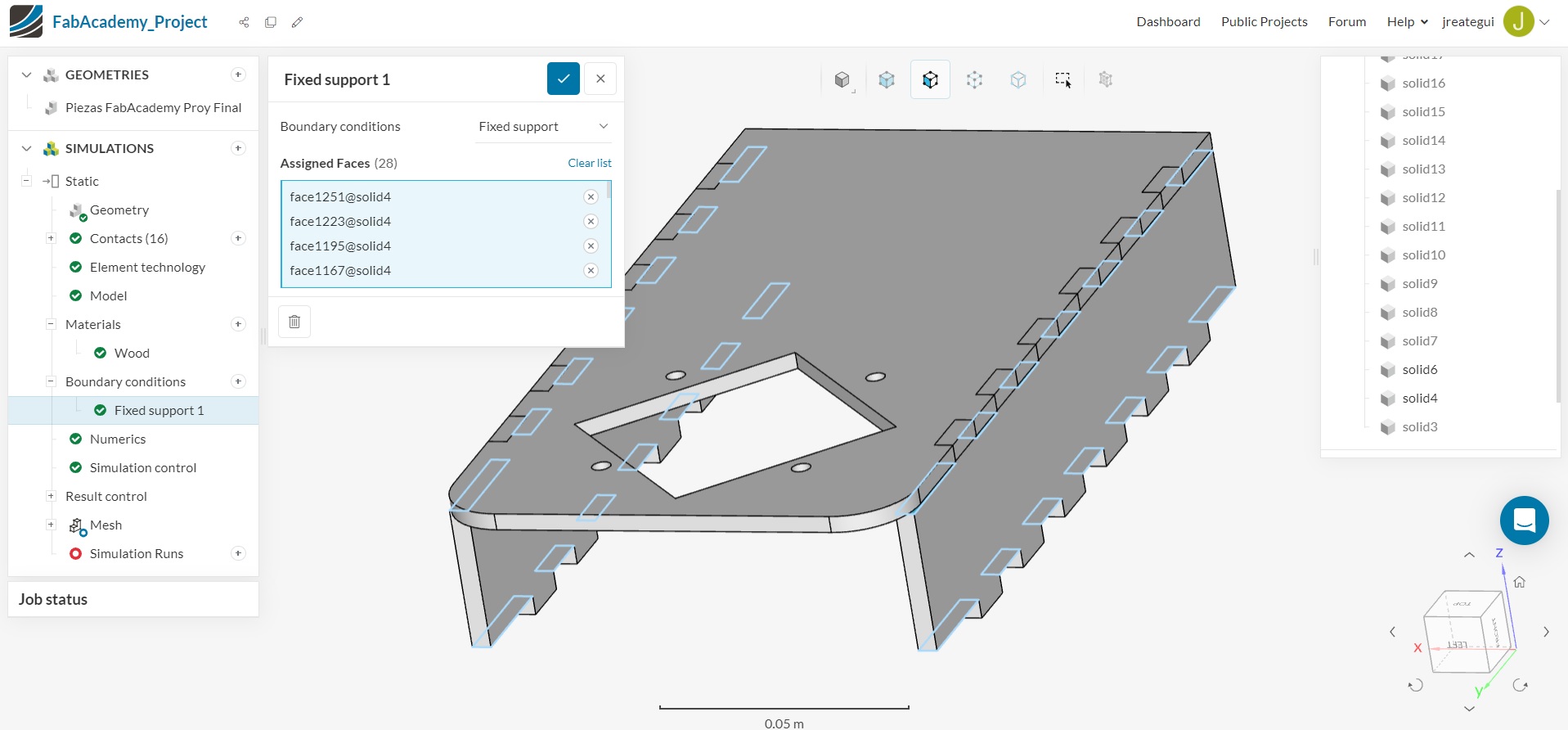The height and width of the screenshot is (730, 1568).
Task: Rotate view right with cube arrow
Action: coord(1546,632)
